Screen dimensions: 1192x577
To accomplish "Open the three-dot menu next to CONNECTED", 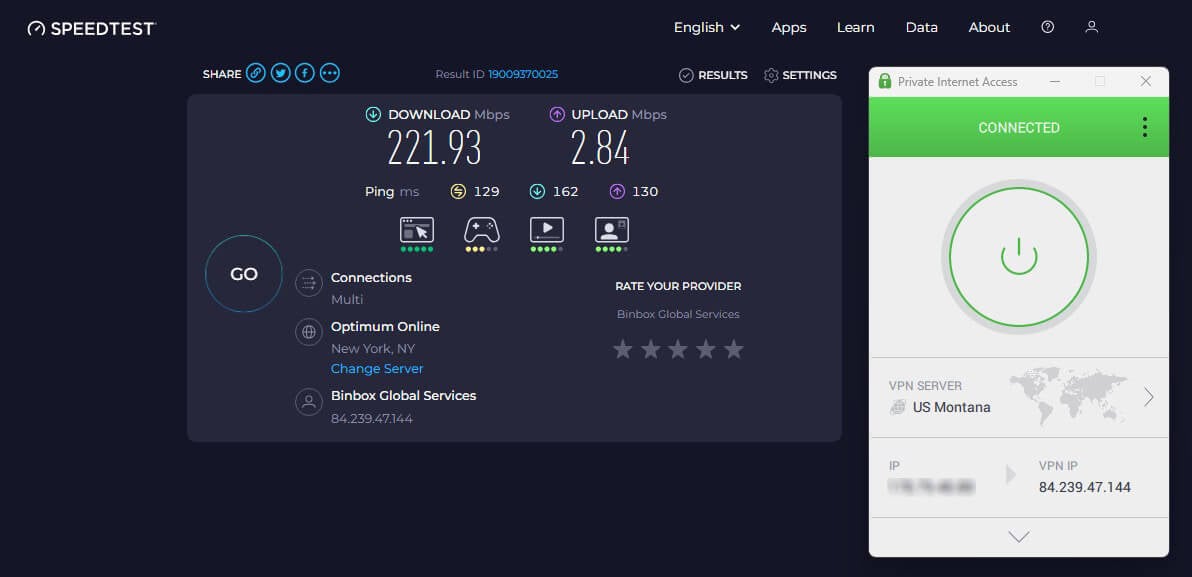I will tap(1144, 127).
